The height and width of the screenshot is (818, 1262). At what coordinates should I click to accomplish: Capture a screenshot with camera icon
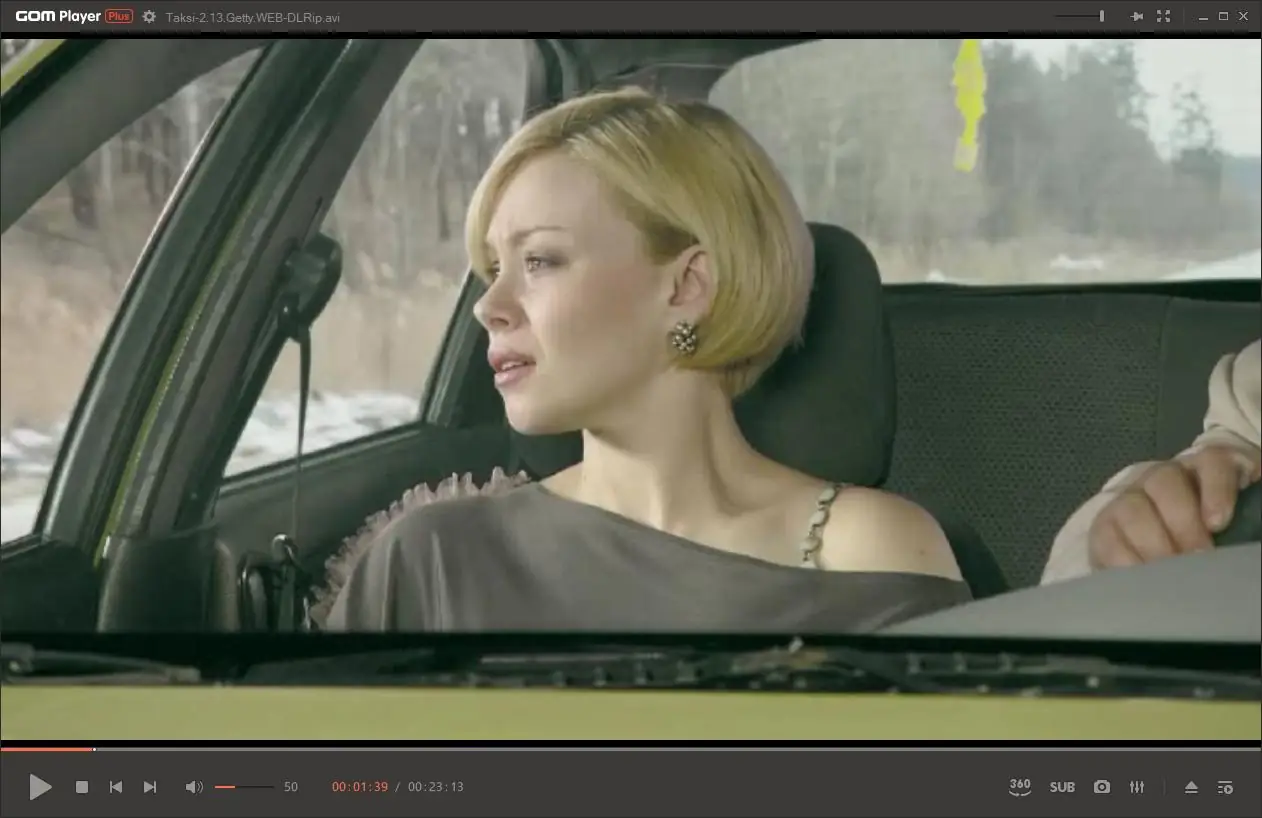pos(1101,787)
